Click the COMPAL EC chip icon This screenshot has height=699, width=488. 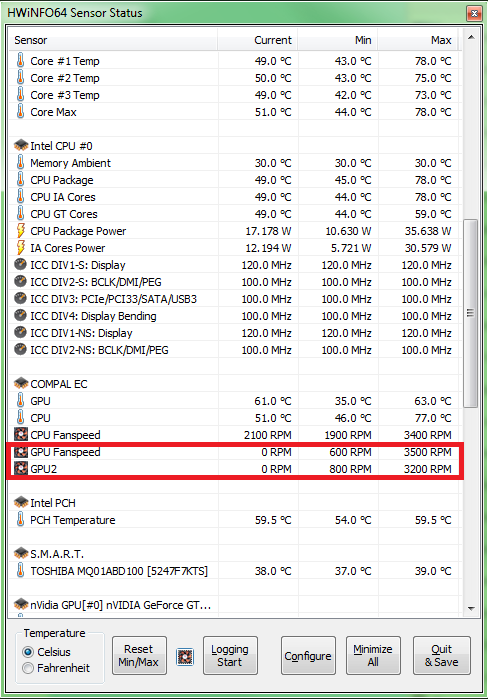point(21,383)
